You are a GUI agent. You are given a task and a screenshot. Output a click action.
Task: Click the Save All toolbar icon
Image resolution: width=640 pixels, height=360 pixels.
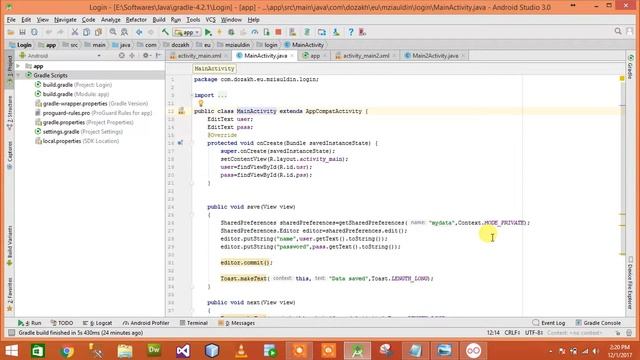[x=22, y=32]
